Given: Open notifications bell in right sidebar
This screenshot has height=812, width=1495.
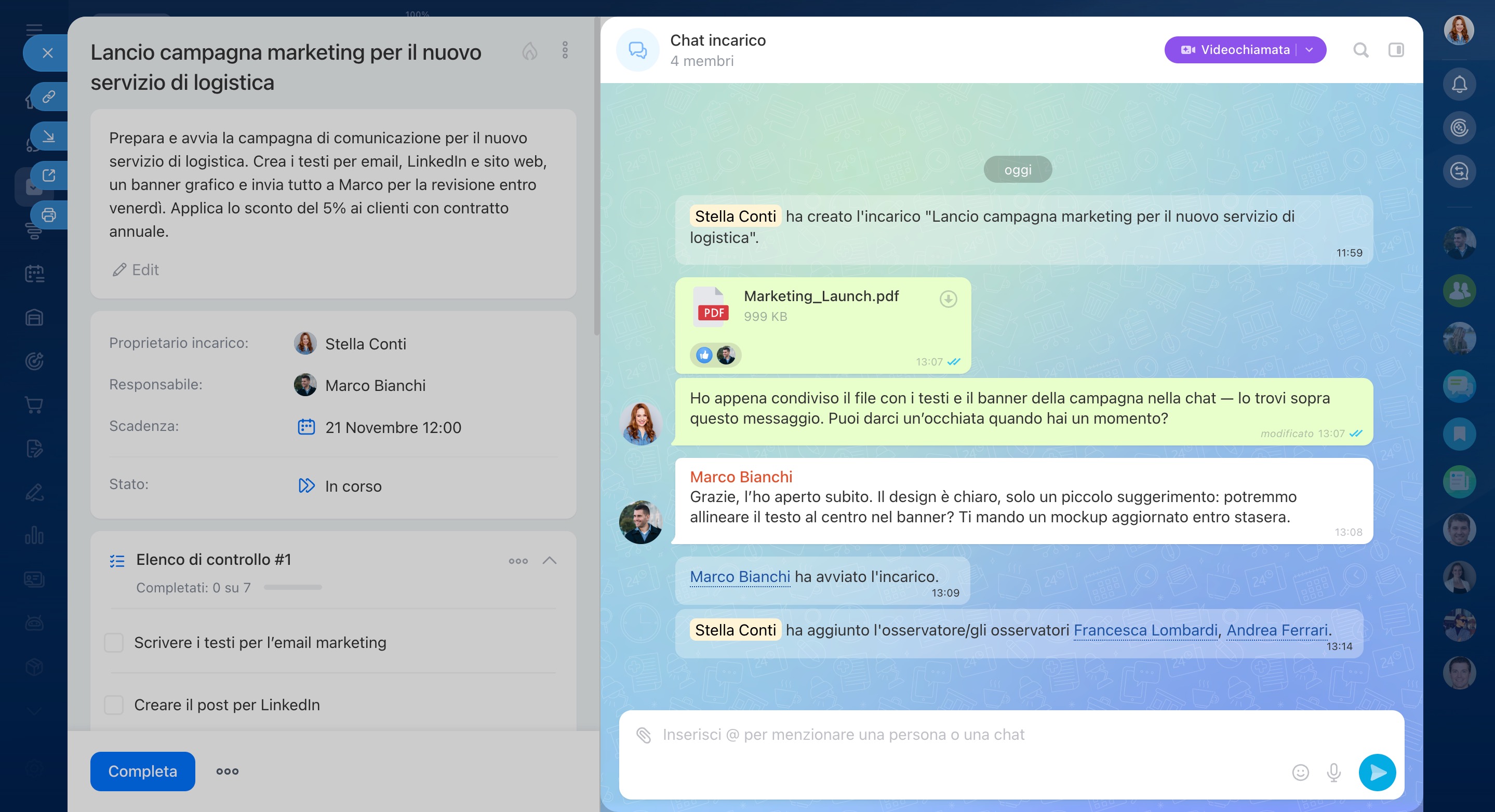Looking at the screenshot, I should point(1459,85).
